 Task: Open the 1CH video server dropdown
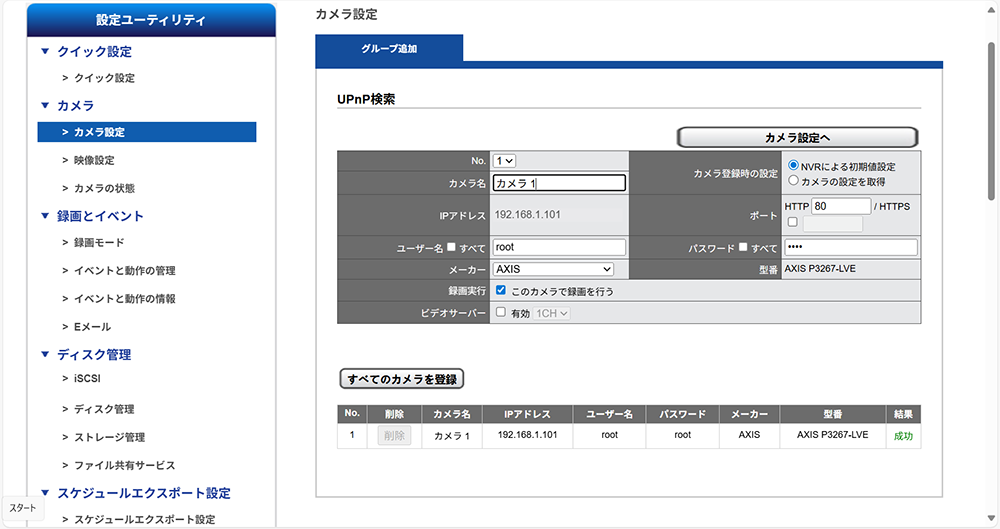point(551,313)
